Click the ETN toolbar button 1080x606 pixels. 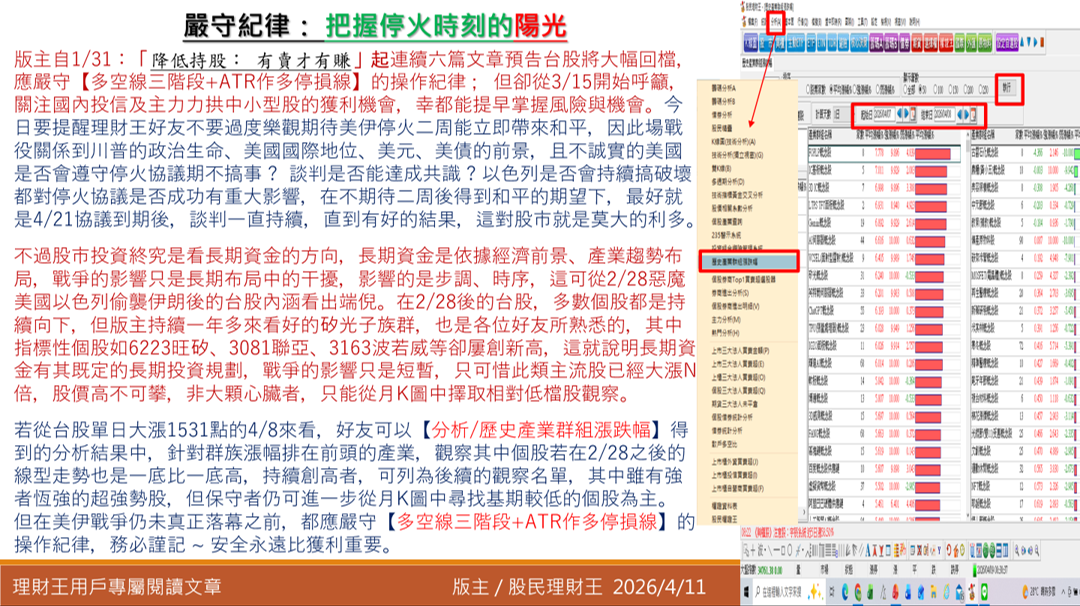[822, 43]
